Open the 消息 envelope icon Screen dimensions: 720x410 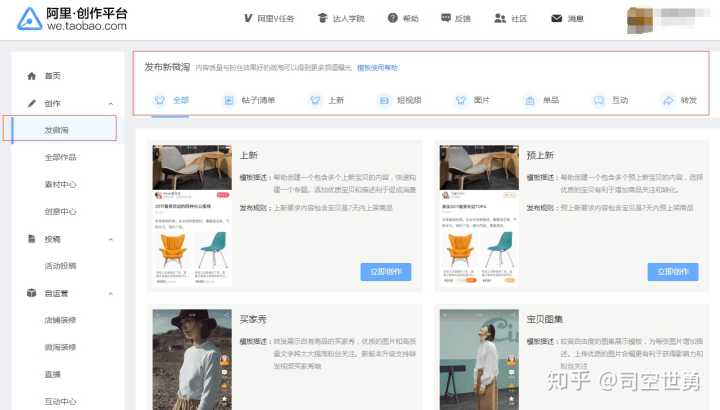556,19
